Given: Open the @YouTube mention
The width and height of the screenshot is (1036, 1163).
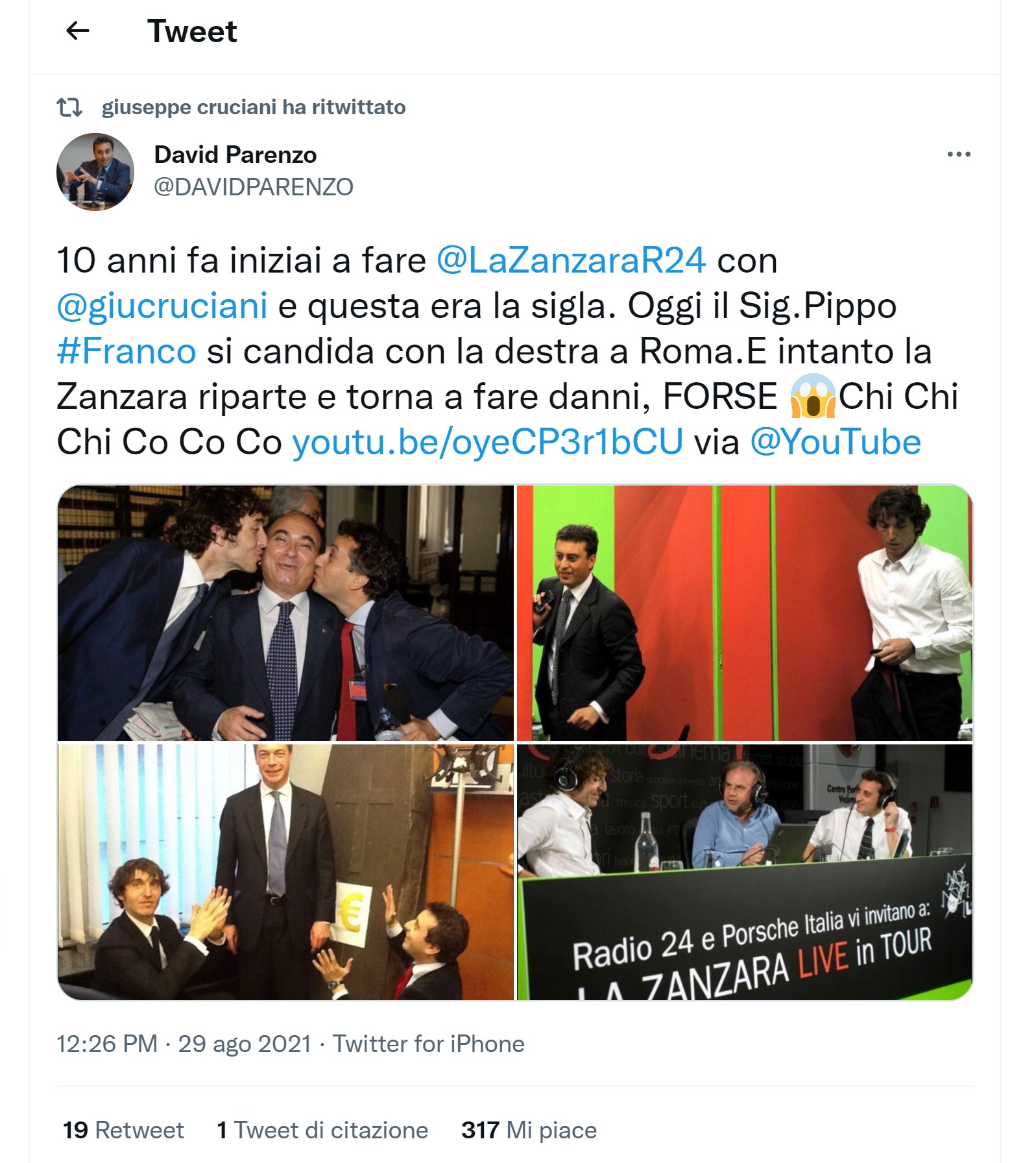Looking at the screenshot, I should [x=836, y=442].
